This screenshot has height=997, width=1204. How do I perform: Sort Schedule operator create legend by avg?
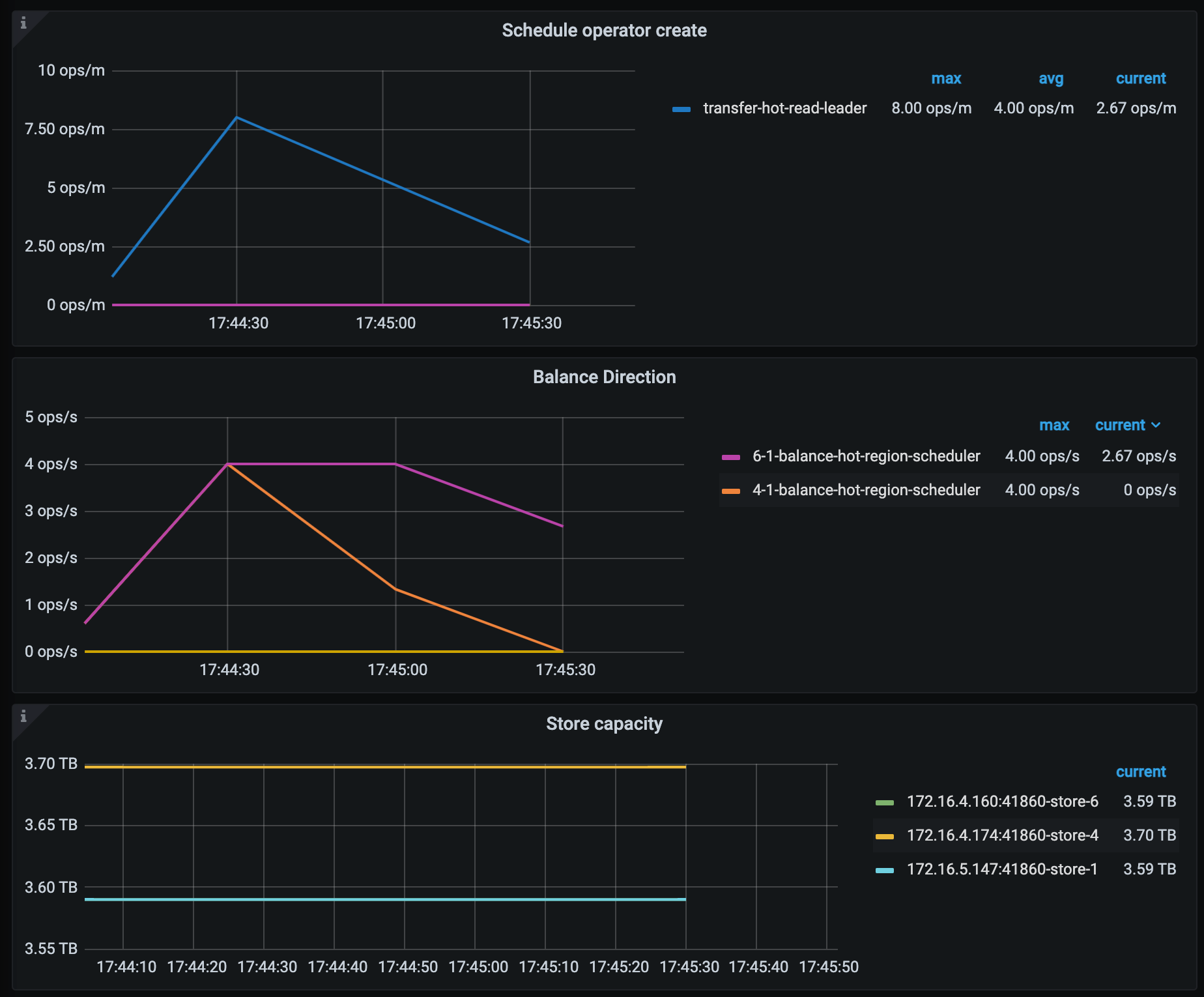pyautogui.click(x=1050, y=78)
